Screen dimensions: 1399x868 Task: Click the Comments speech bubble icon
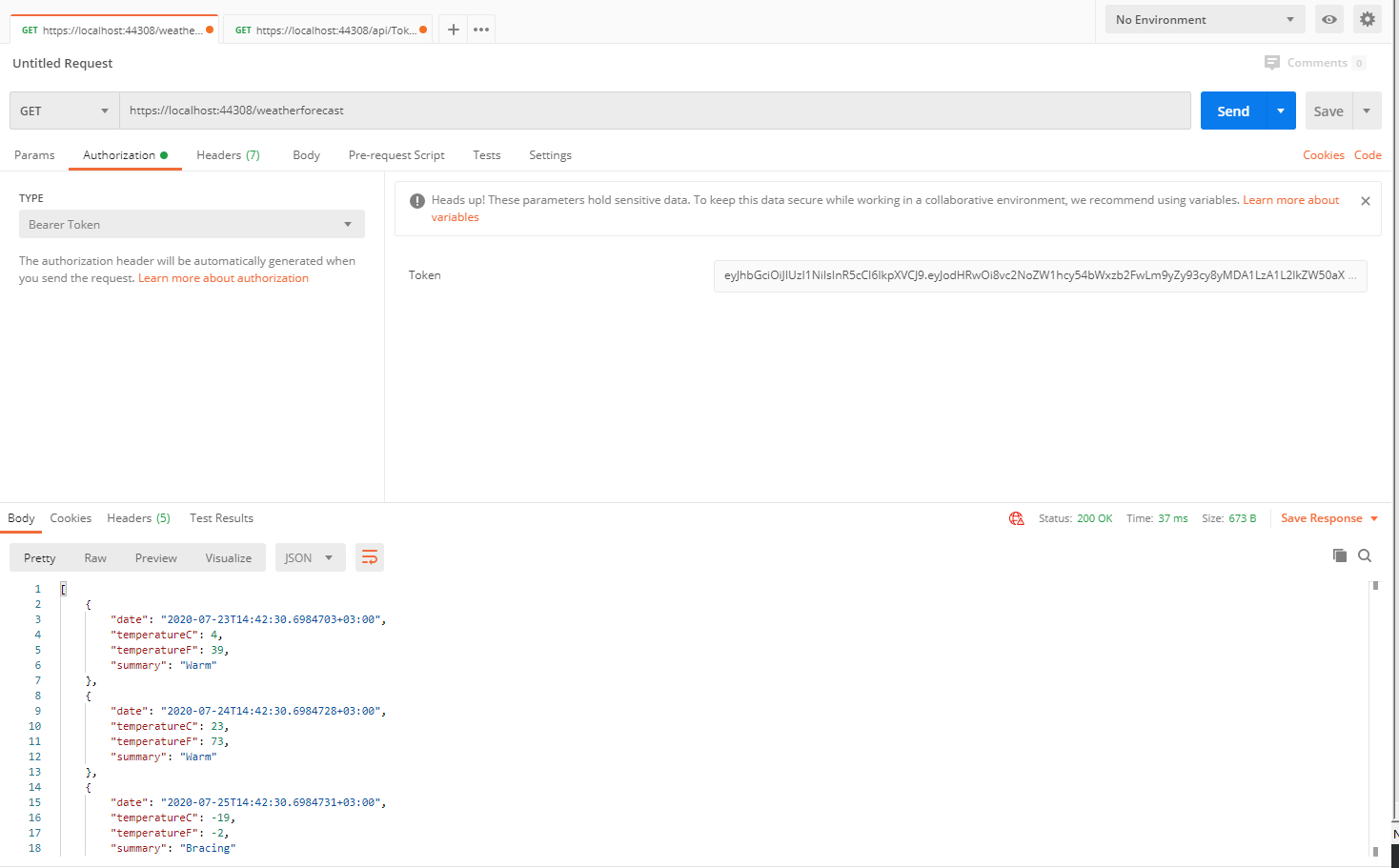(x=1272, y=63)
